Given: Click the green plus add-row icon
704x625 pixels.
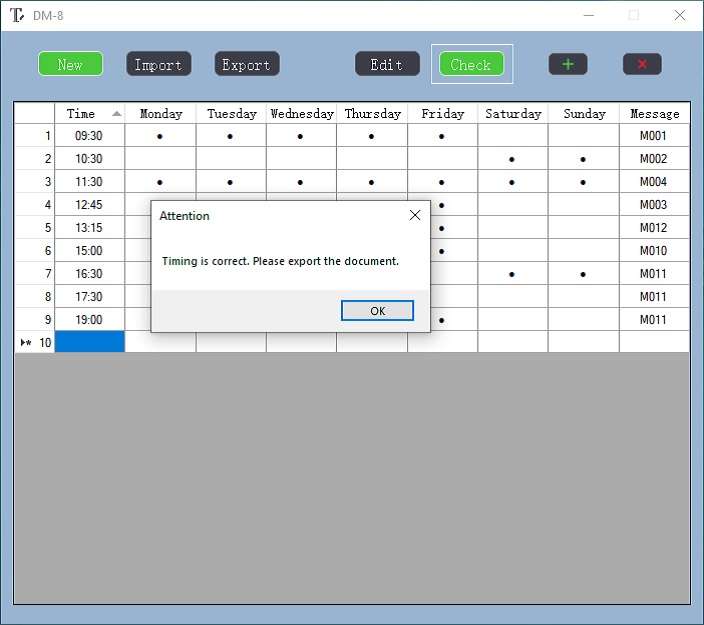Looking at the screenshot, I should coord(568,64).
